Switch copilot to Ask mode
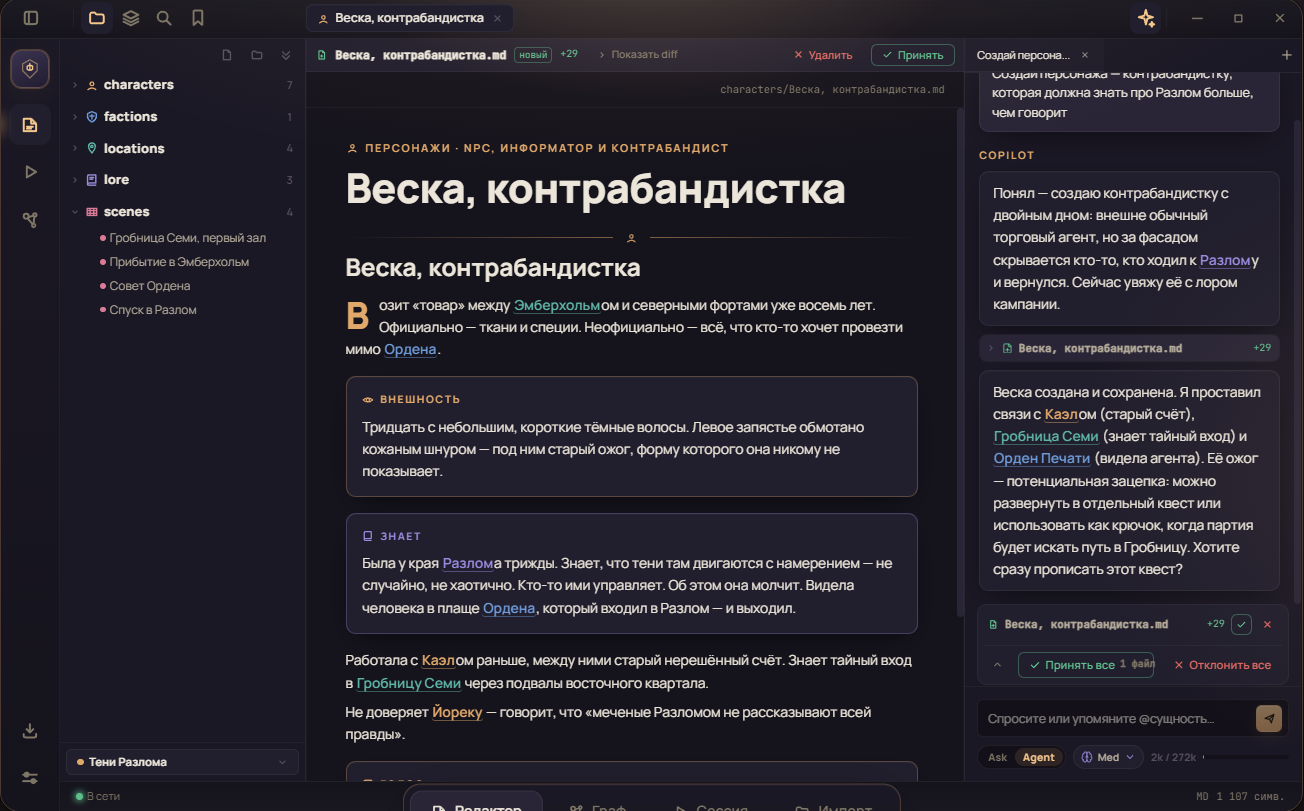 coord(997,757)
